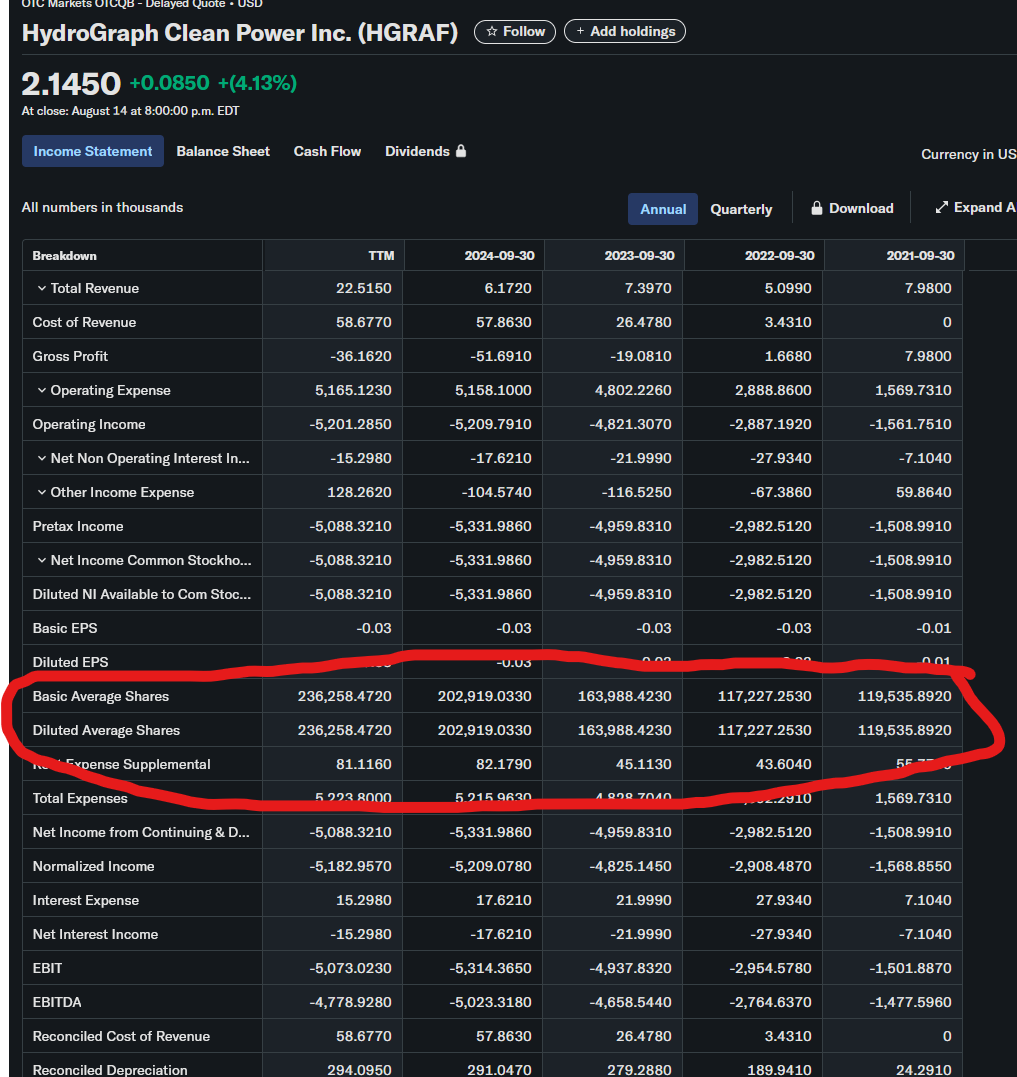Expand the Operating Expense row
This screenshot has width=1017, height=1077.
42,390
